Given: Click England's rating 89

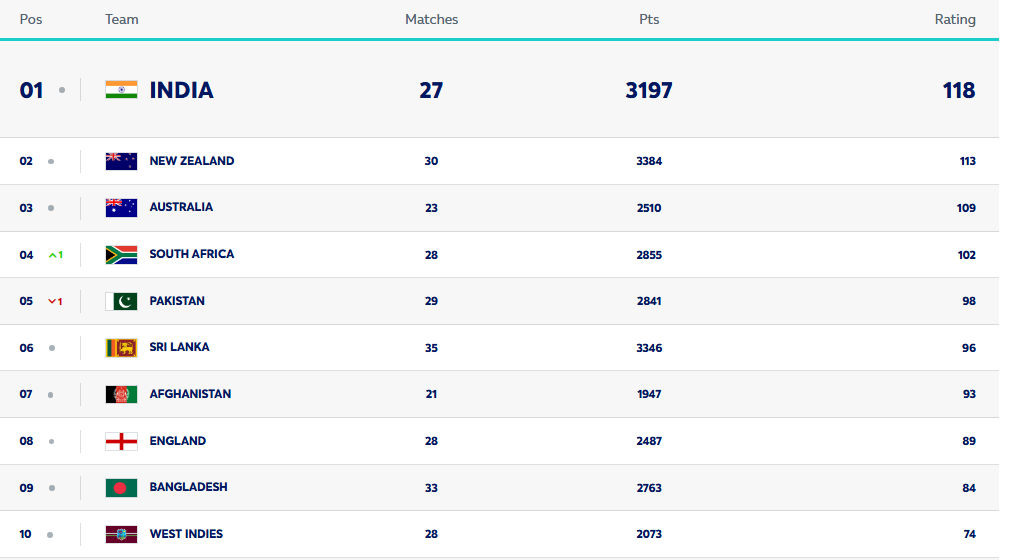Looking at the screenshot, I should click(969, 441).
